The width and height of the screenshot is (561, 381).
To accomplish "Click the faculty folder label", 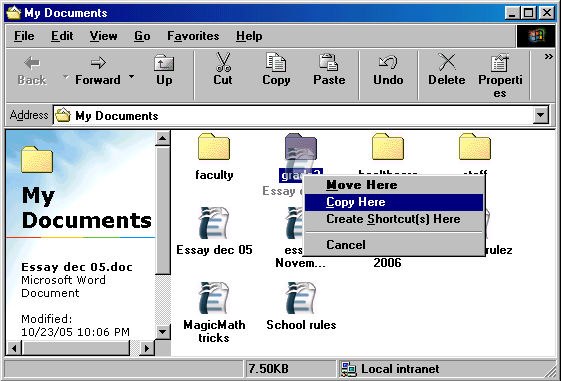I will [x=214, y=175].
